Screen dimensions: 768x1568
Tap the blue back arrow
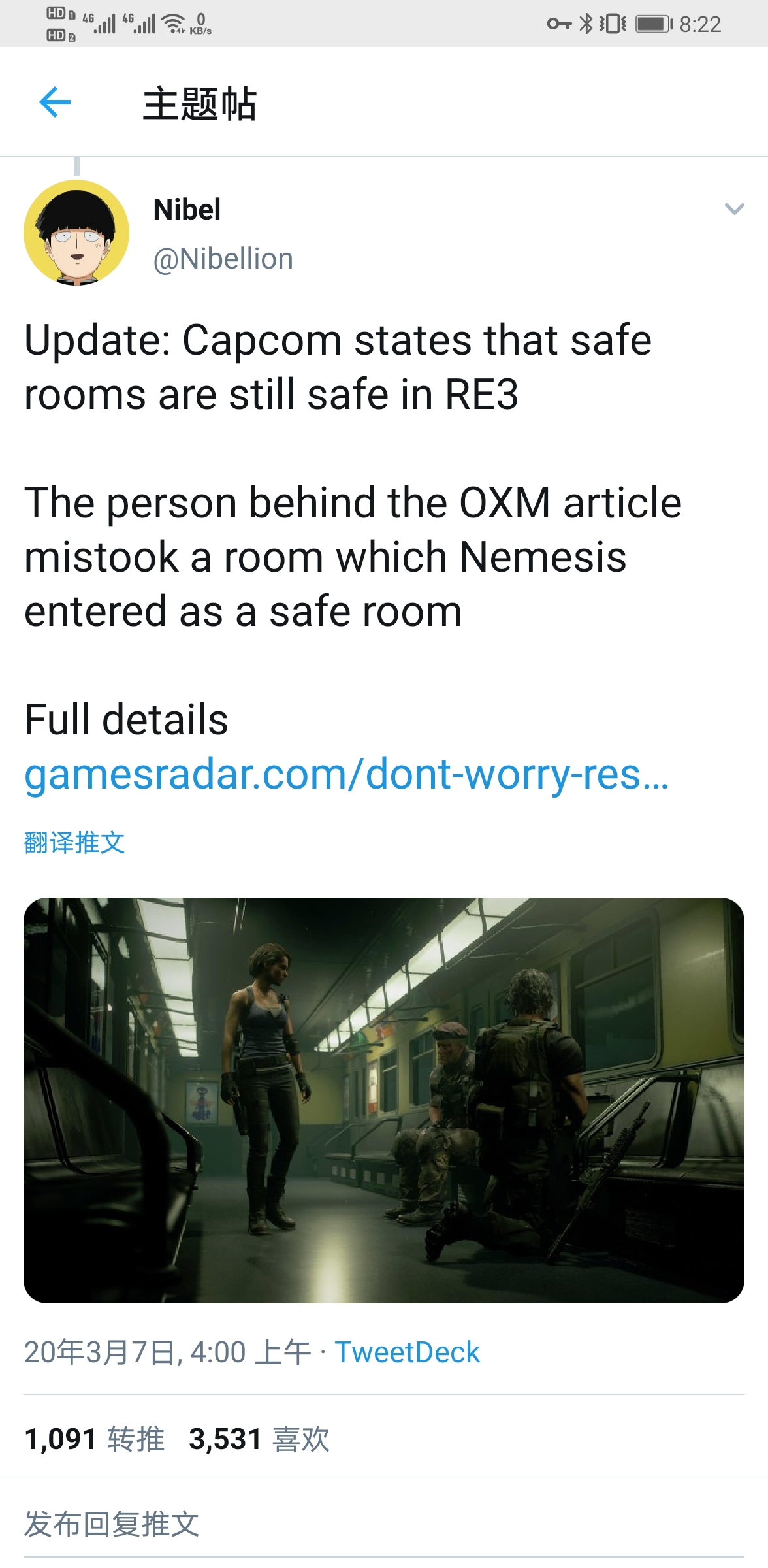(x=55, y=102)
